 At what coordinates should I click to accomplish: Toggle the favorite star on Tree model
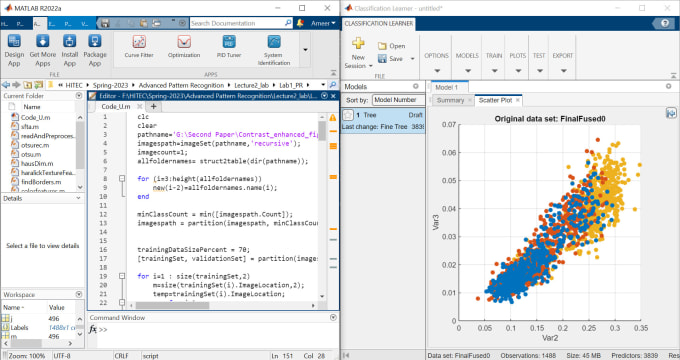pyautogui.click(x=348, y=115)
